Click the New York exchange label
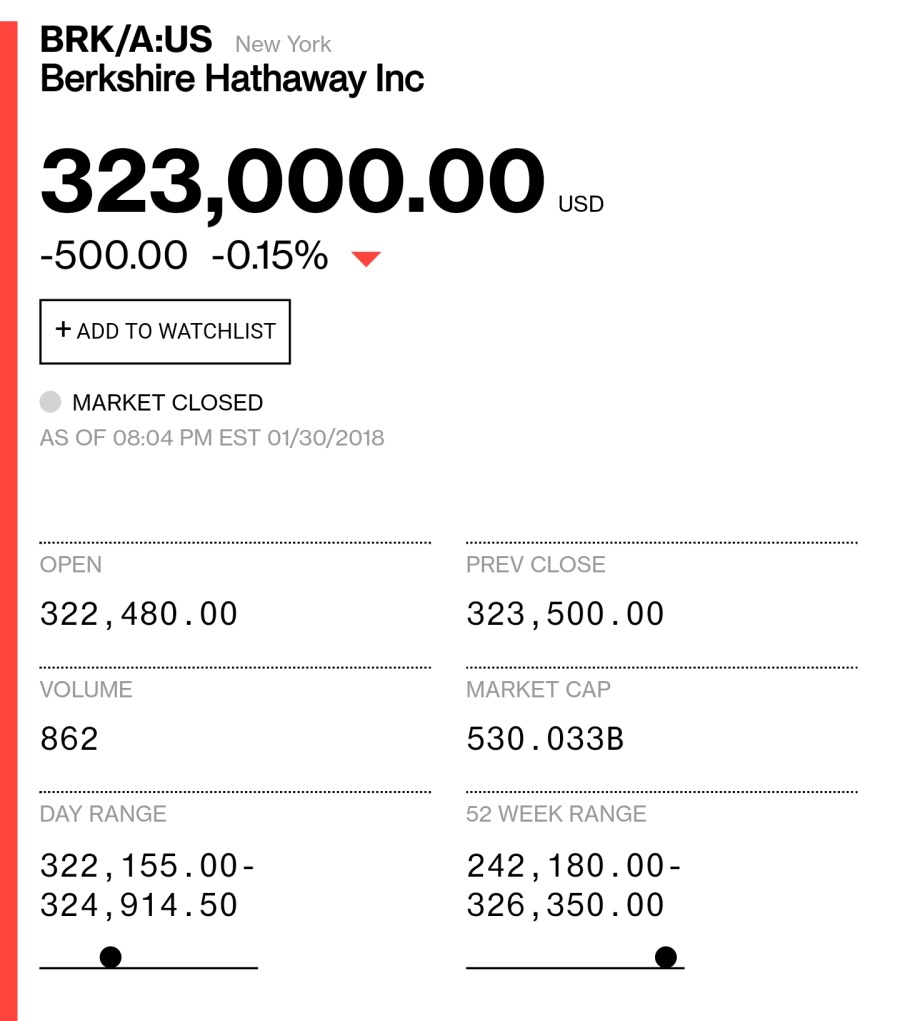Viewport: 900px width, 1021px height. (283, 44)
